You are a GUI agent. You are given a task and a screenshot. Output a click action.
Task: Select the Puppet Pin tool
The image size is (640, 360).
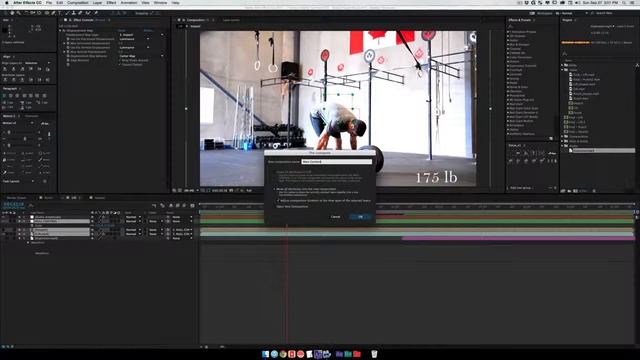point(96,13)
